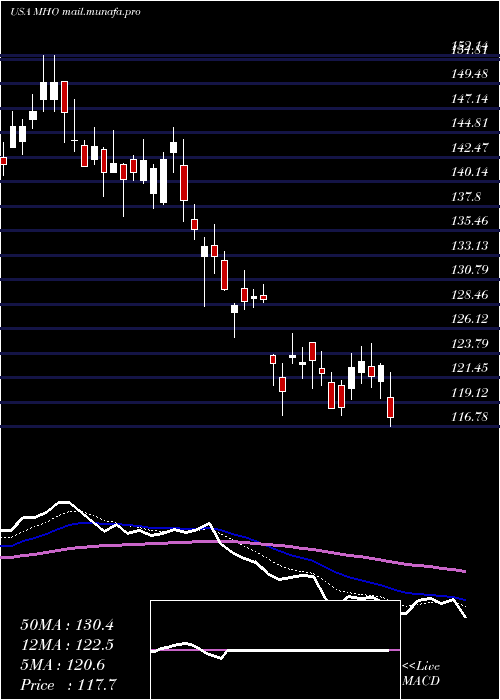Screen dimensions: 500x700
Task: Click the 'Price : 117.7' reading
Action: [70, 685]
